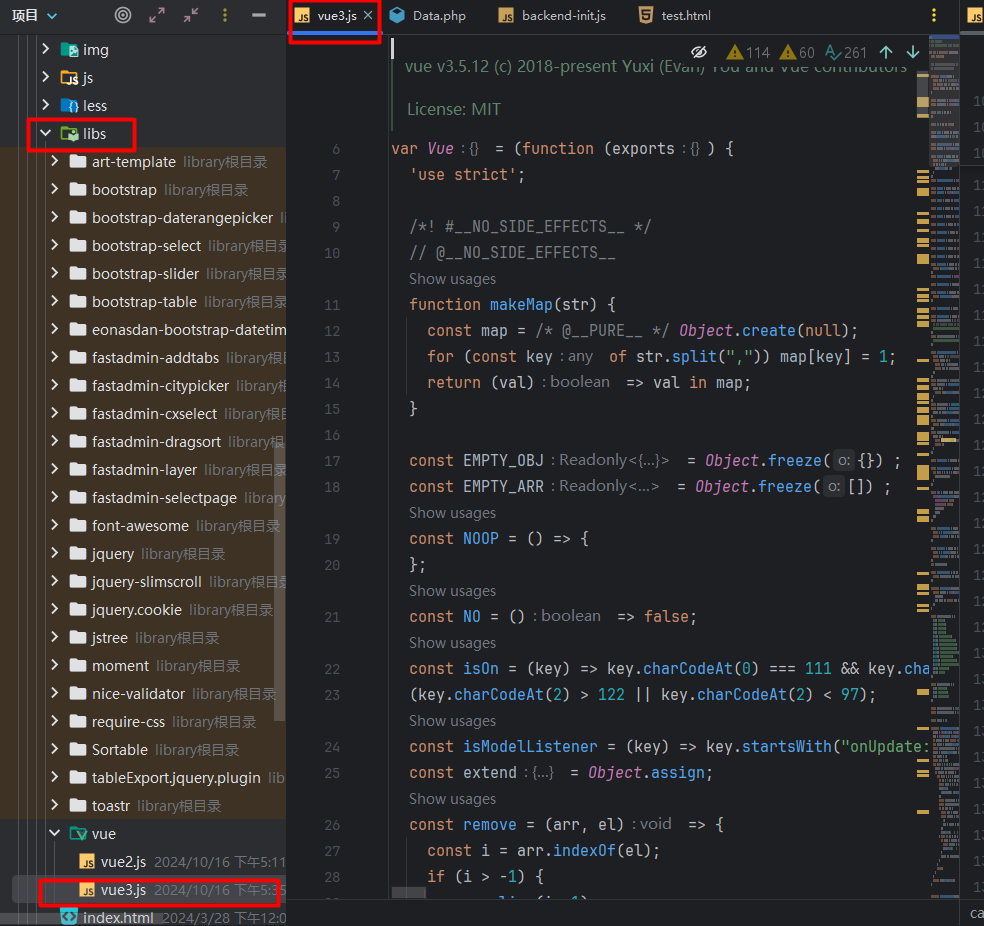984x926 pixels.
Task: Toggle the reader mode eye icon
Action: (x=699, y=52)
